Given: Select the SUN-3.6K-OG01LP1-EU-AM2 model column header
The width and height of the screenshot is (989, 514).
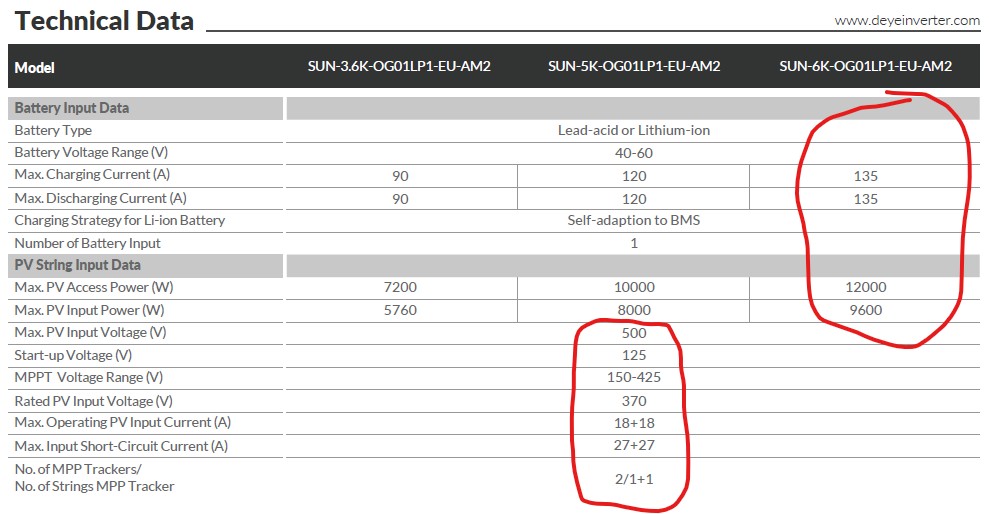Looking at the screenshot, I should coord(399,67).
